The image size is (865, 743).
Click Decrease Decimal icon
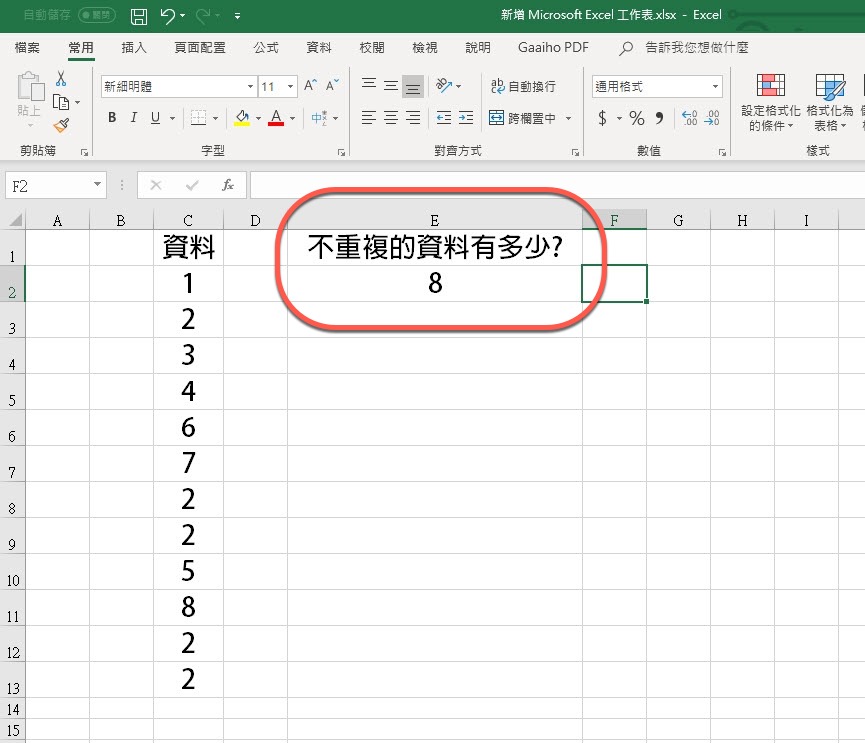(x=712, y=117)
